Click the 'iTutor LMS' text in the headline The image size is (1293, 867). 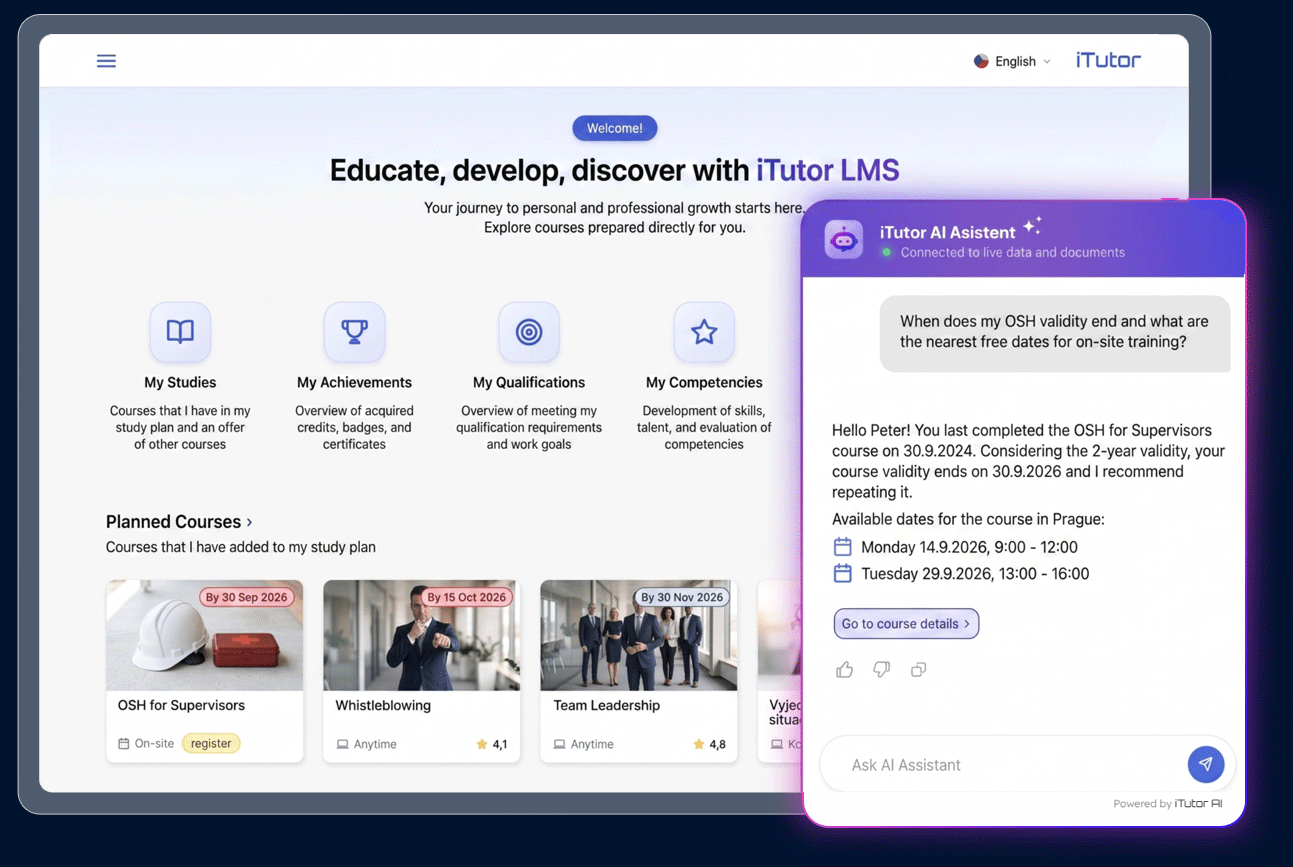828,170
